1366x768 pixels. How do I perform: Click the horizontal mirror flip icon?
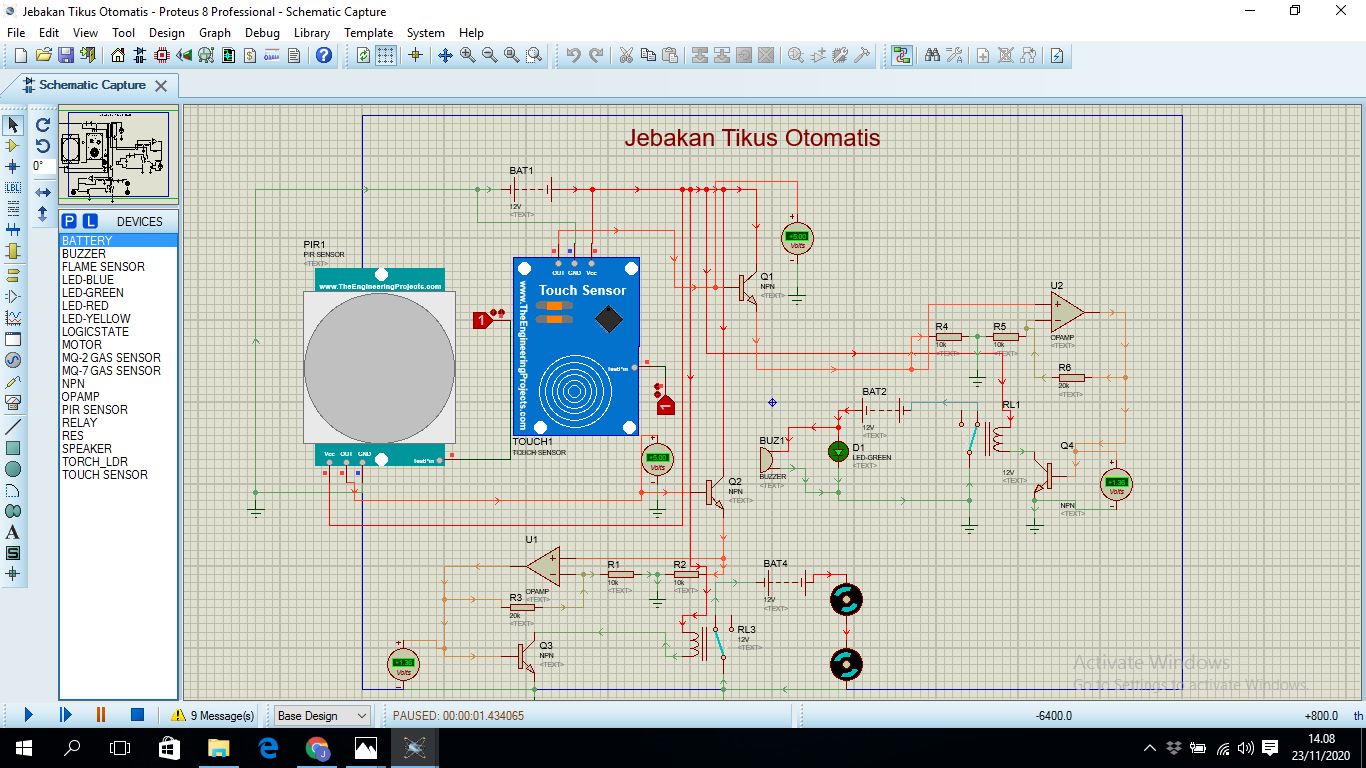pos(43,192)
